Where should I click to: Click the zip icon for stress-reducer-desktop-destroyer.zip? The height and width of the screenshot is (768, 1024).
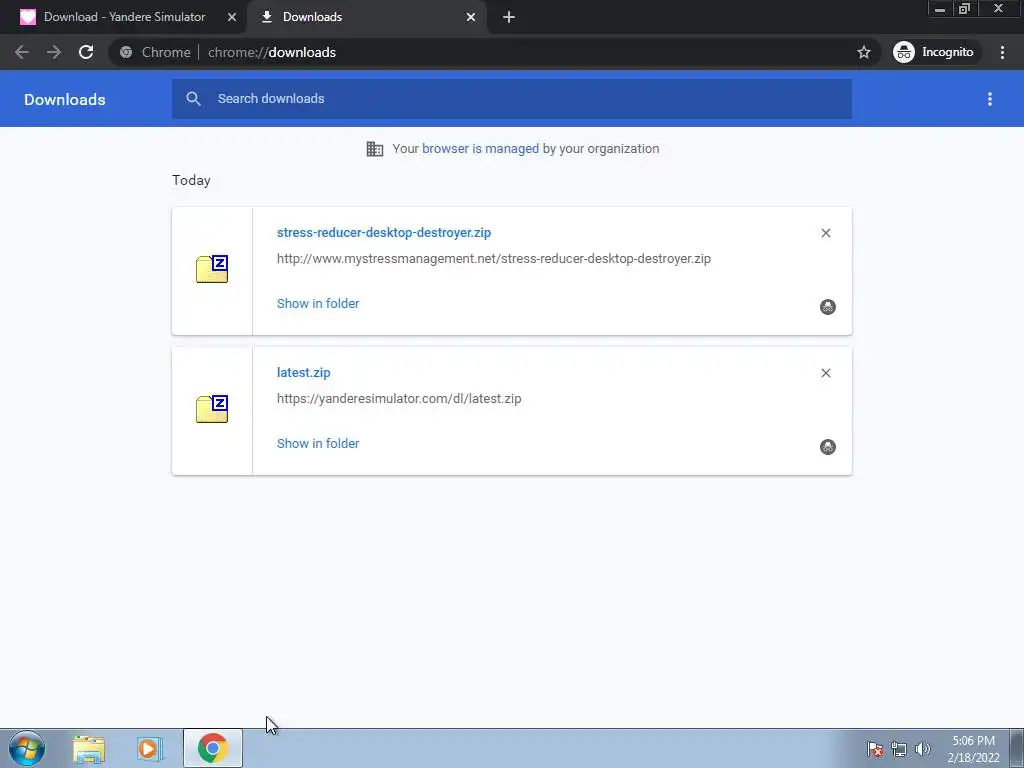(x=212, y=269)
